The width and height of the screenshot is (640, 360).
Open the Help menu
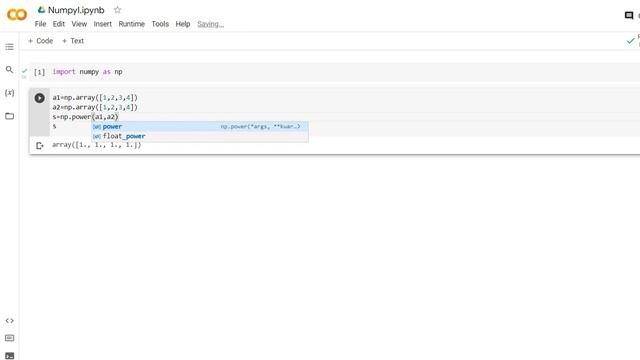pos(183,24)
